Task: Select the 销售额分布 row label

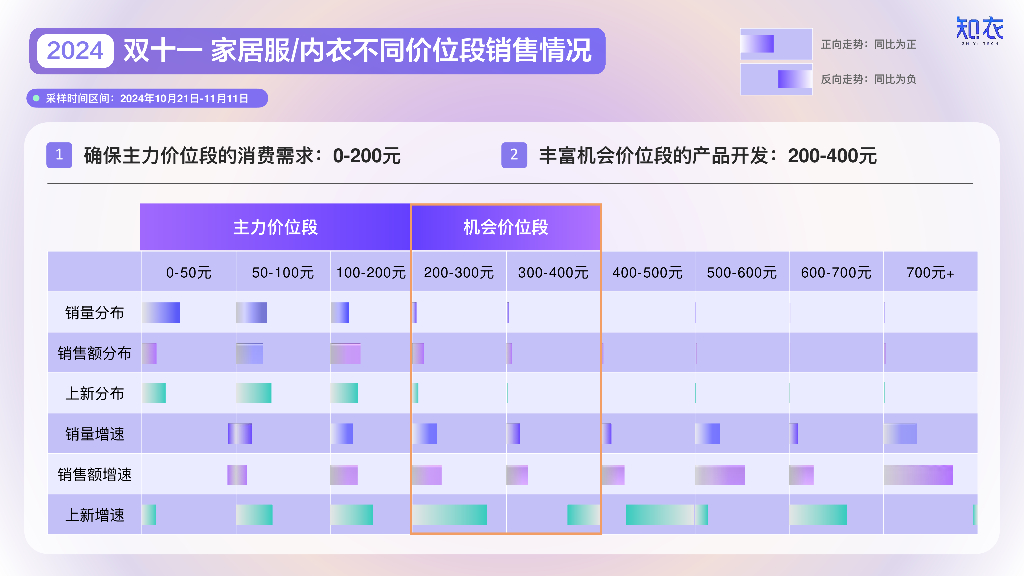Action: point(95,353)
